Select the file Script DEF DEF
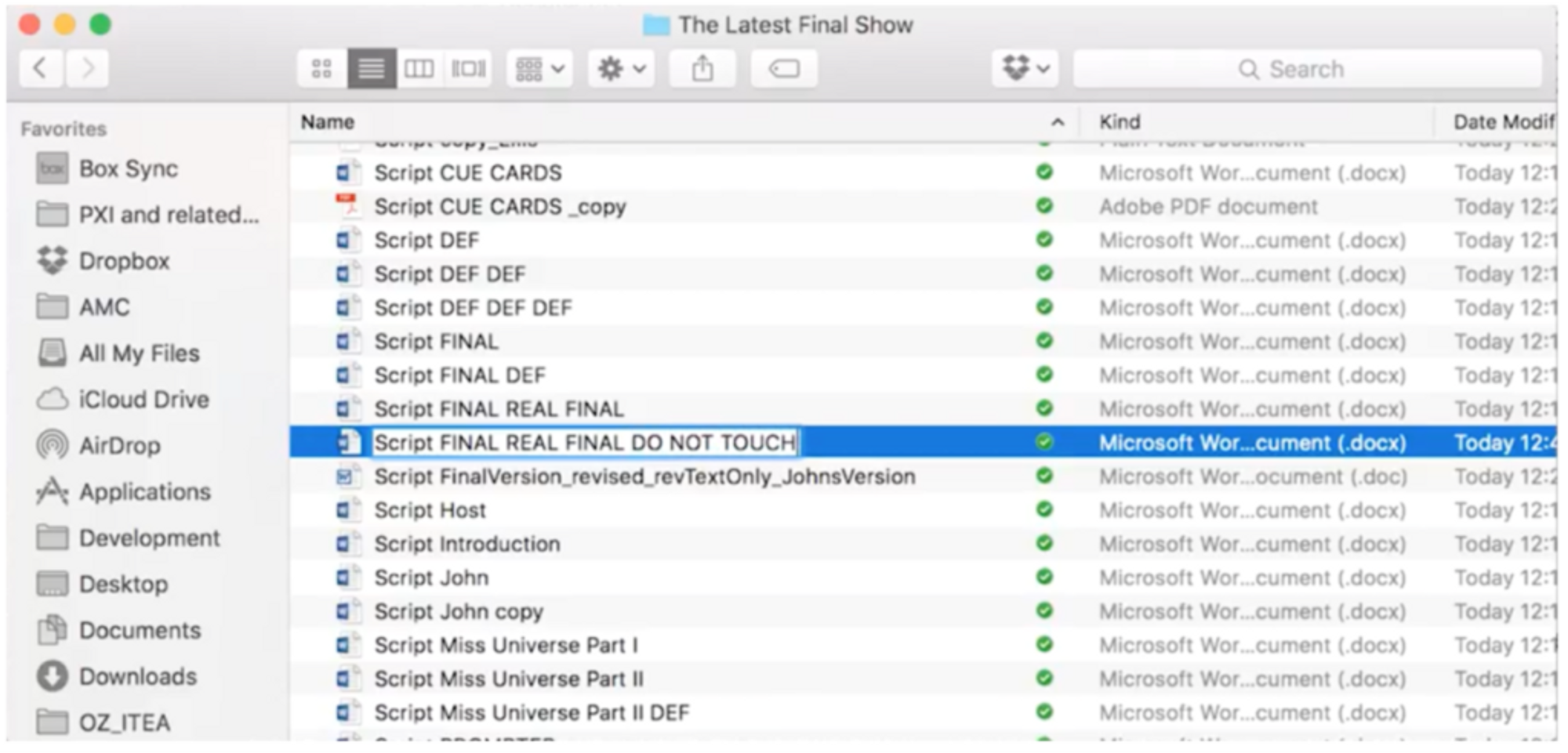Screen dimensions: 1568x753 point(450,274)
